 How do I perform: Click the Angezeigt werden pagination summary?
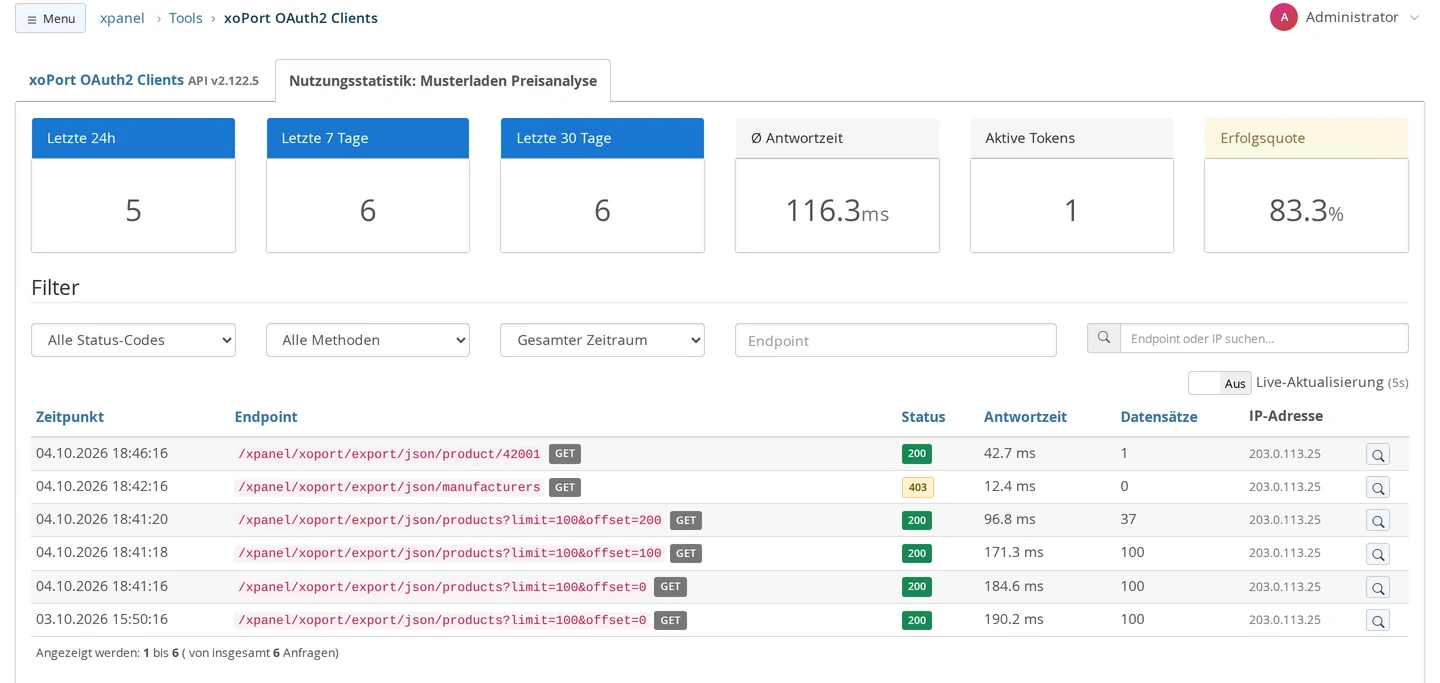[x=188, y=653]
